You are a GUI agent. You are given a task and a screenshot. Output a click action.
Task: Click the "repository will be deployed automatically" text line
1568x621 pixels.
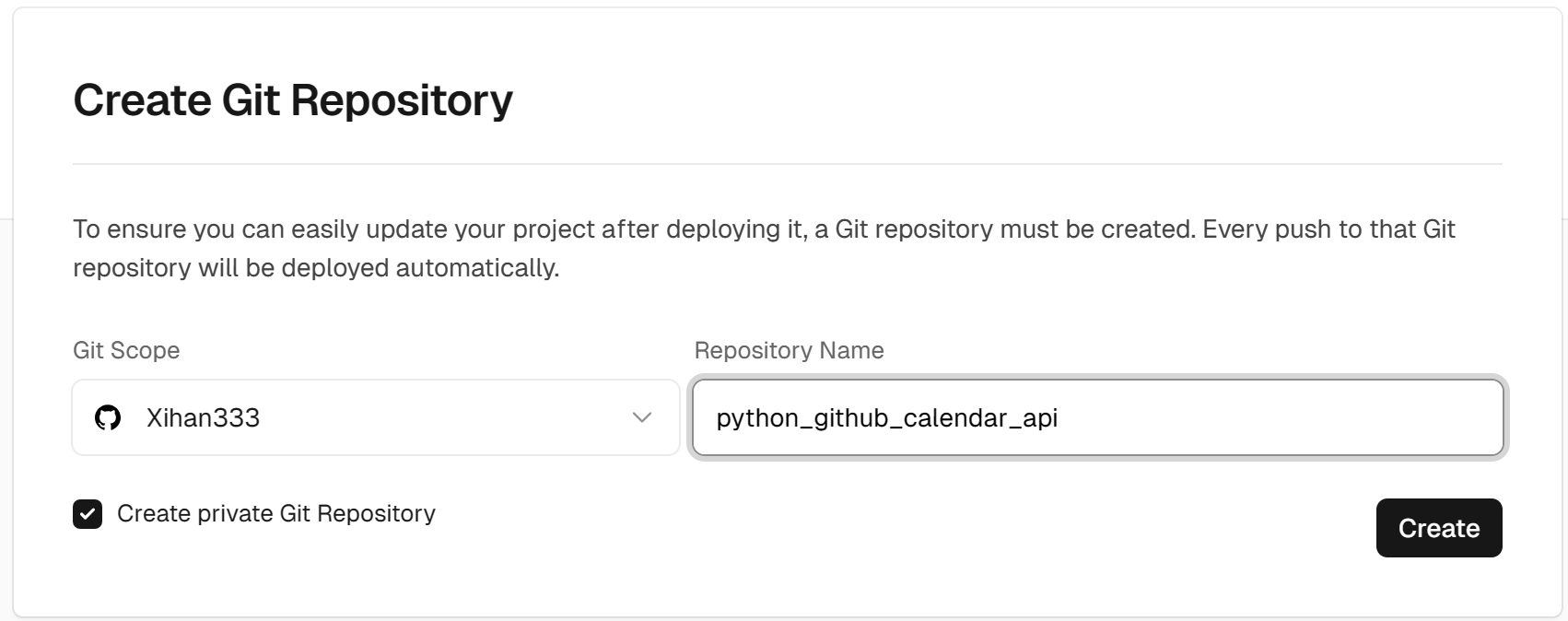pos(316,268)
